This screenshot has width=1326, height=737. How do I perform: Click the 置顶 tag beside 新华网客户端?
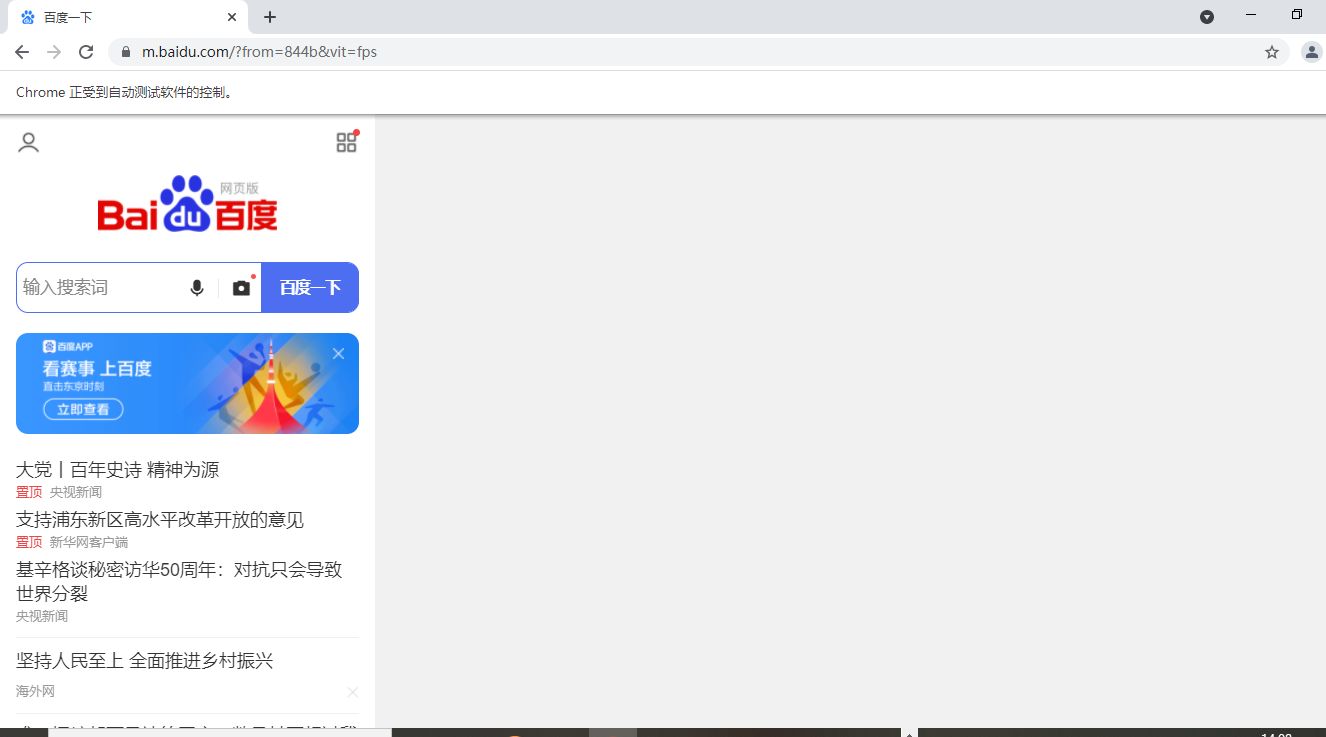point(29,542)
